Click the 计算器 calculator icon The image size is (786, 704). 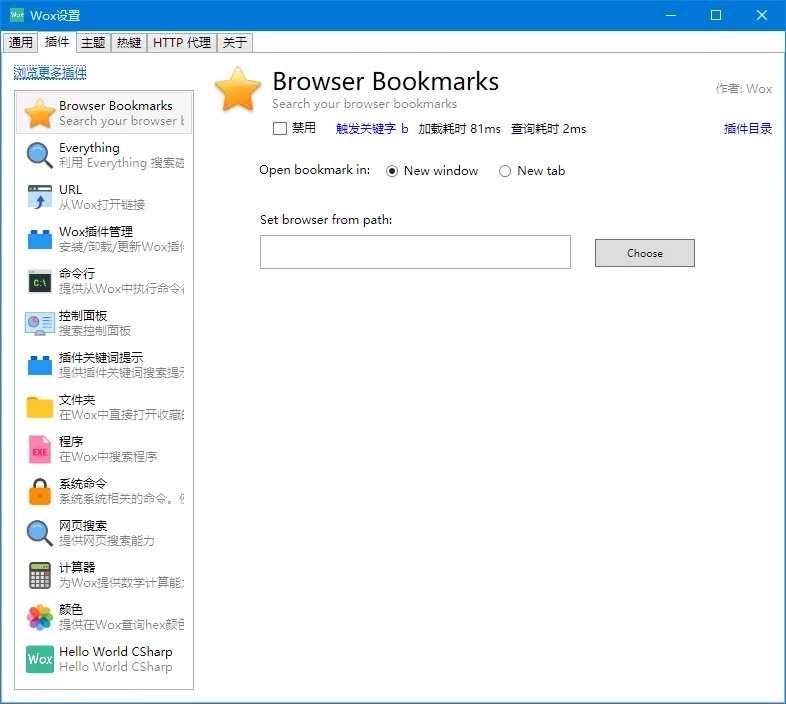click(x=40, y=575)
